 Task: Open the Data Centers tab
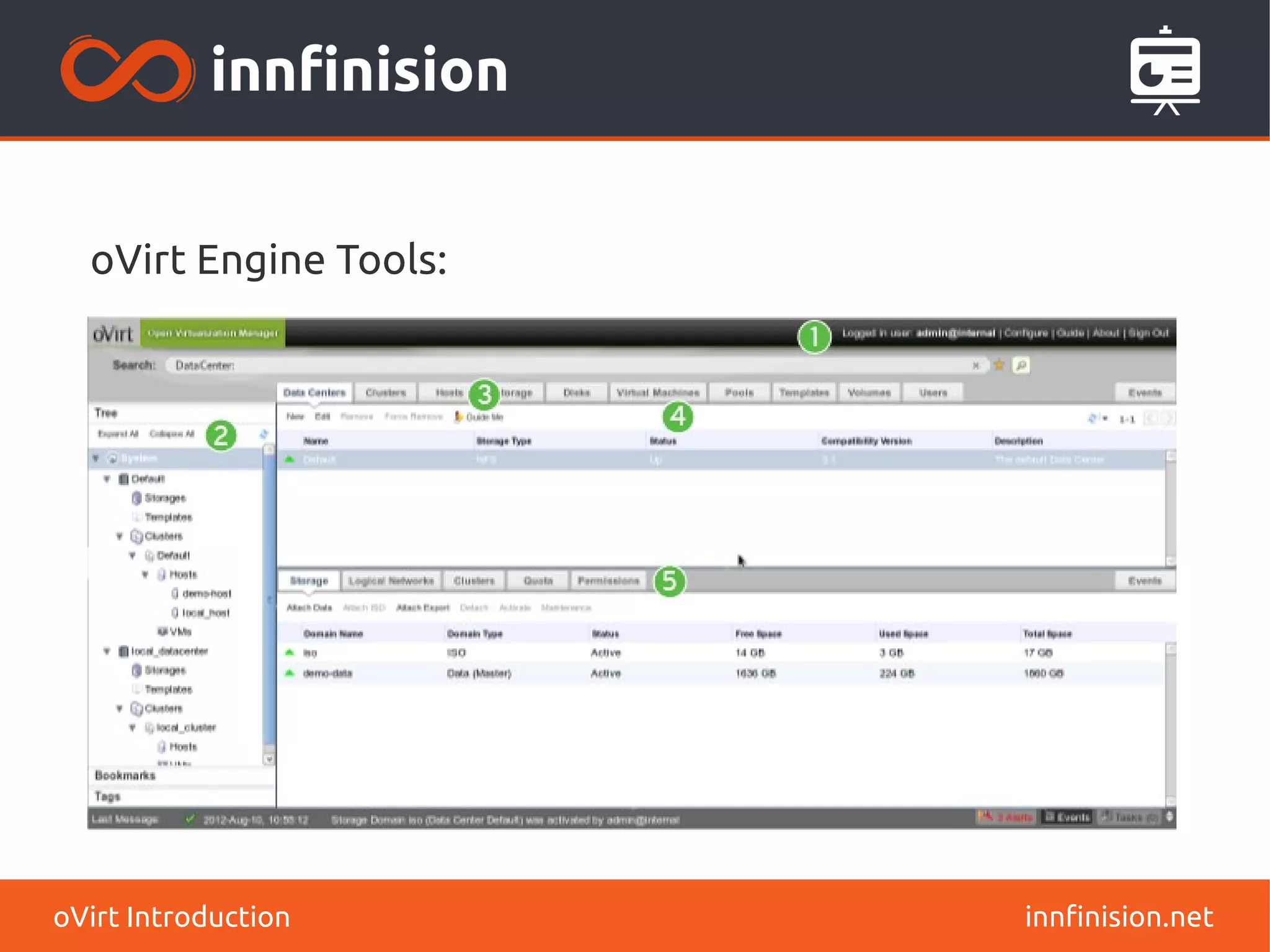click(314, 393)
